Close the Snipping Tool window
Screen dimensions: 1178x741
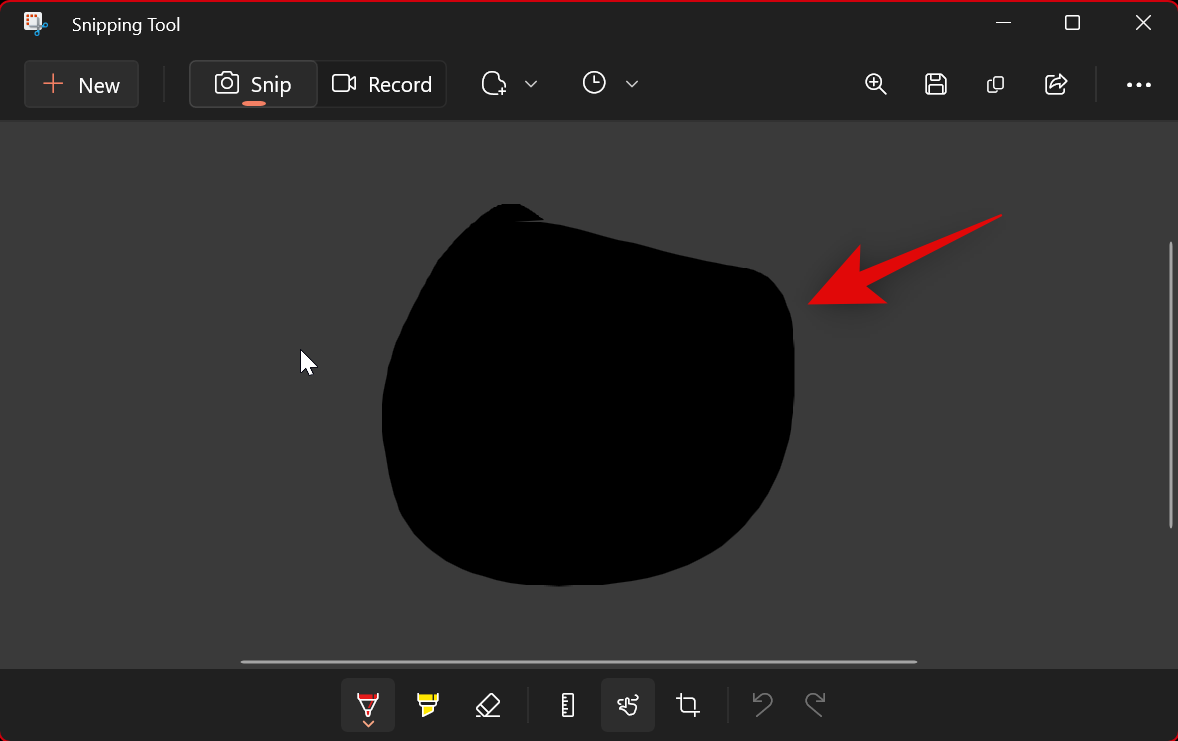pyautogui.click(x=1143, y=23)
